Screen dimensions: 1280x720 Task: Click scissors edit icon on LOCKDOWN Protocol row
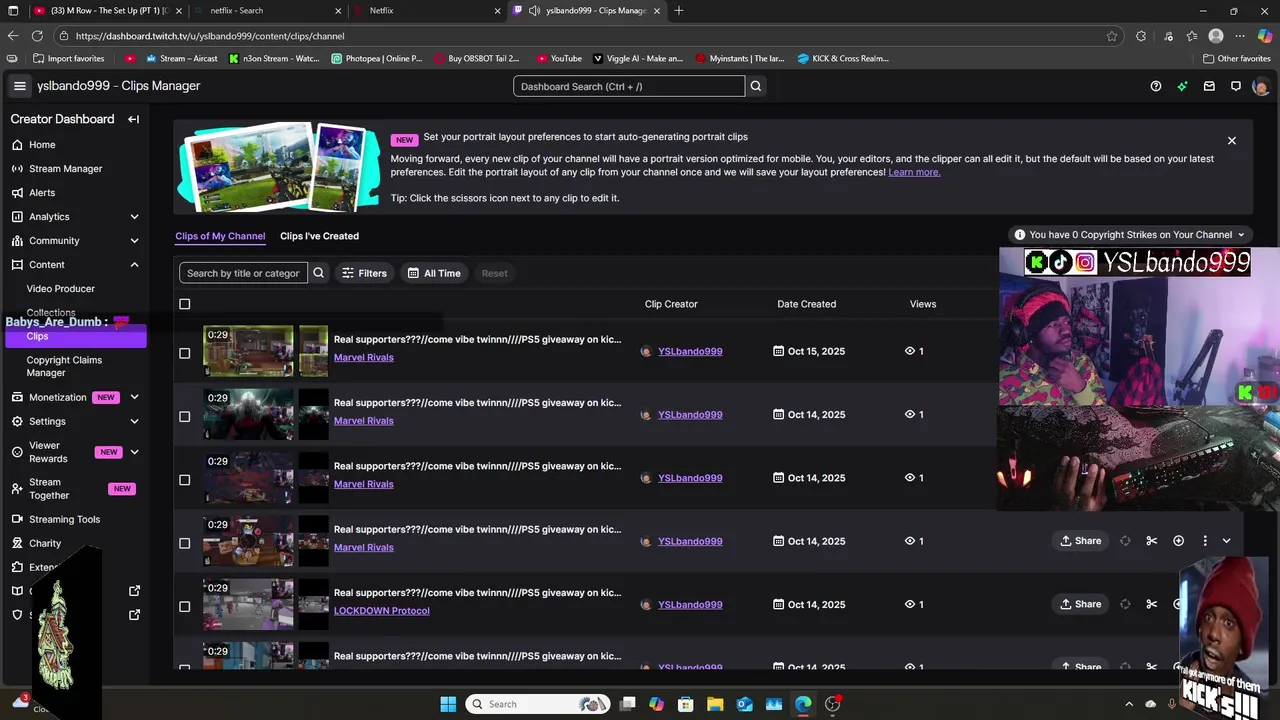click(1152, 604)
